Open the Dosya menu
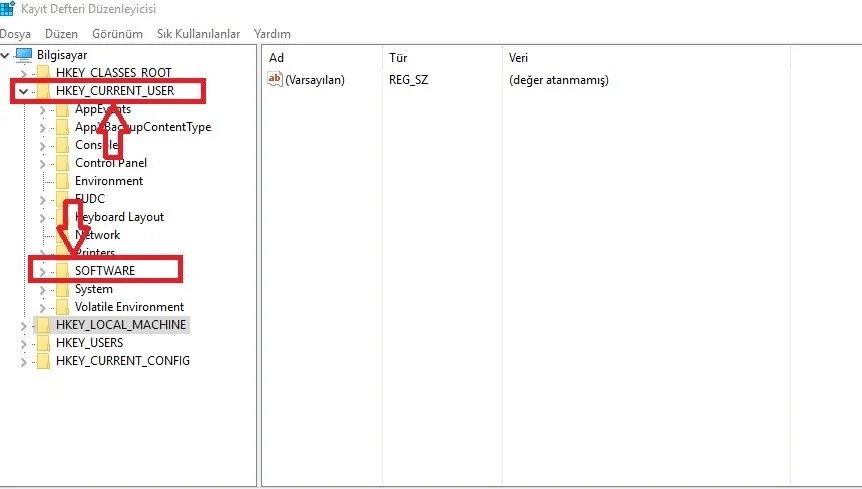 pos(15,34)
